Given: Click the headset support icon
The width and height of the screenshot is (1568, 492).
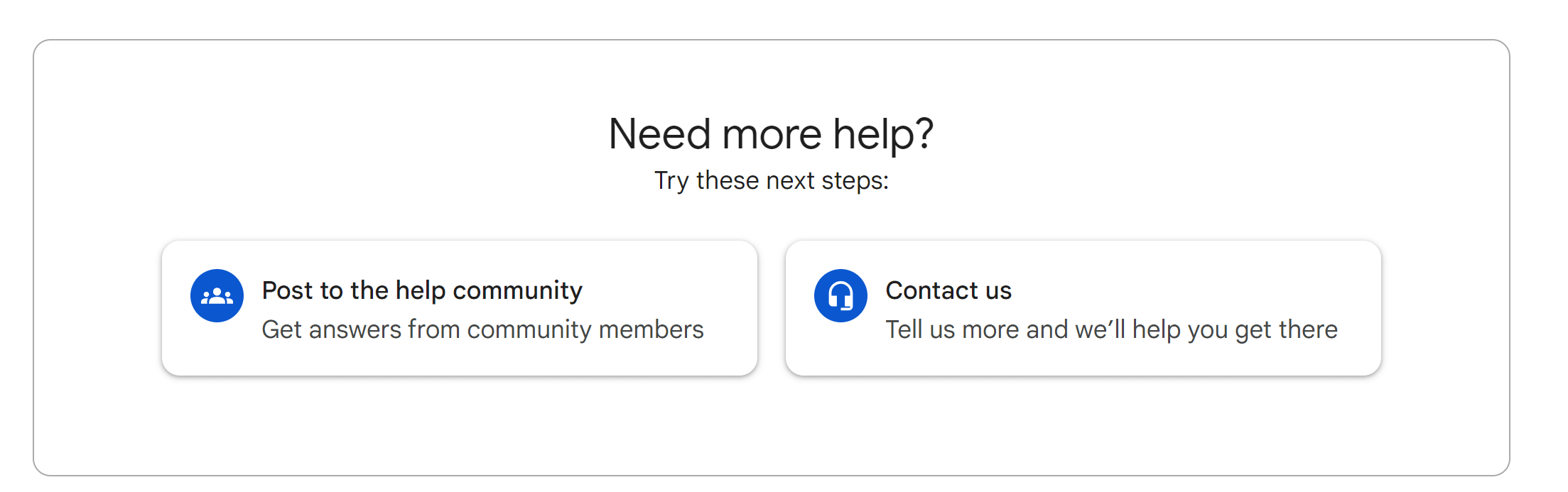Looking at the screenshot, I should [x=840, y=296].
